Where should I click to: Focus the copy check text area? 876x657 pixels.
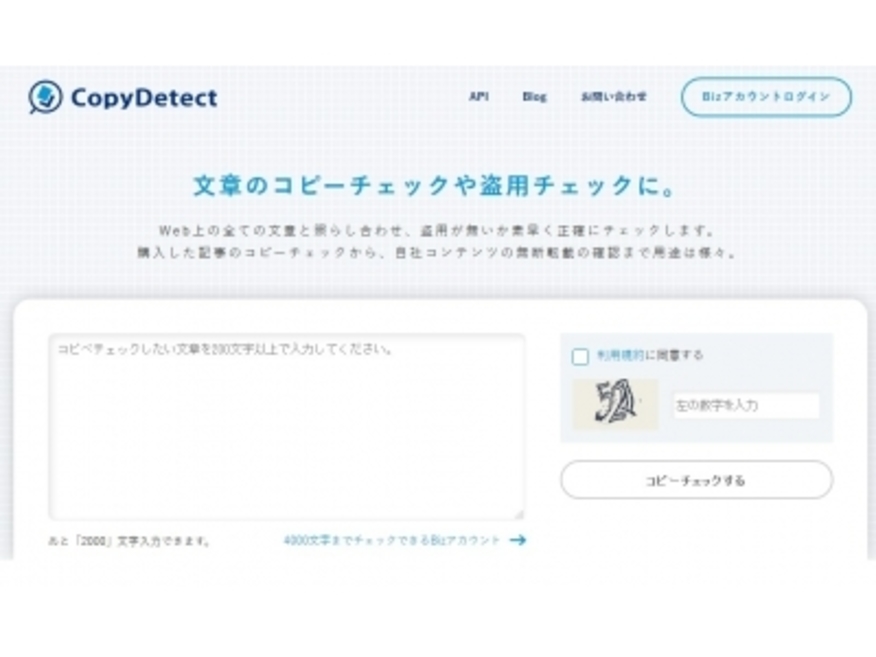[287, 427]
